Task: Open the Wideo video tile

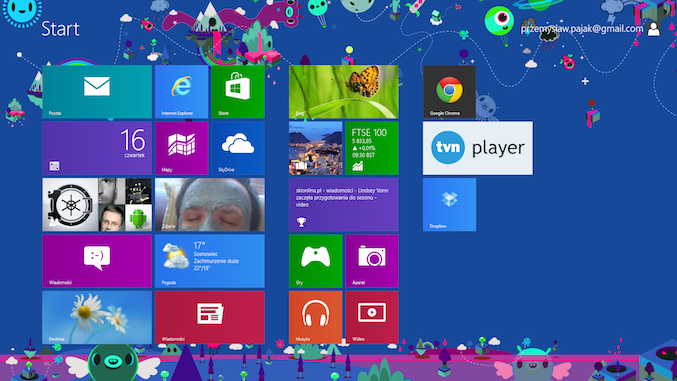Action: click(372, 318)
